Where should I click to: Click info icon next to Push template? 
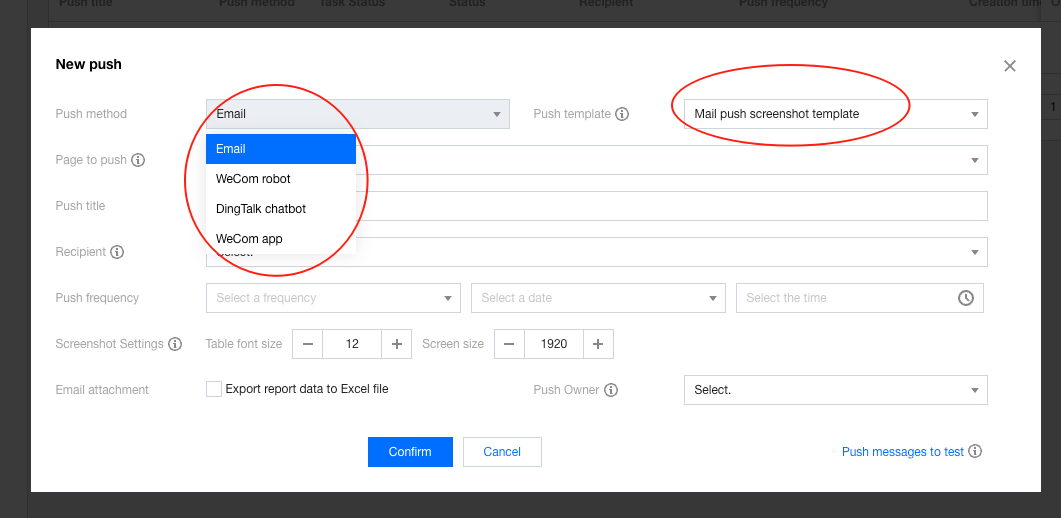click(x=622, y=114)
